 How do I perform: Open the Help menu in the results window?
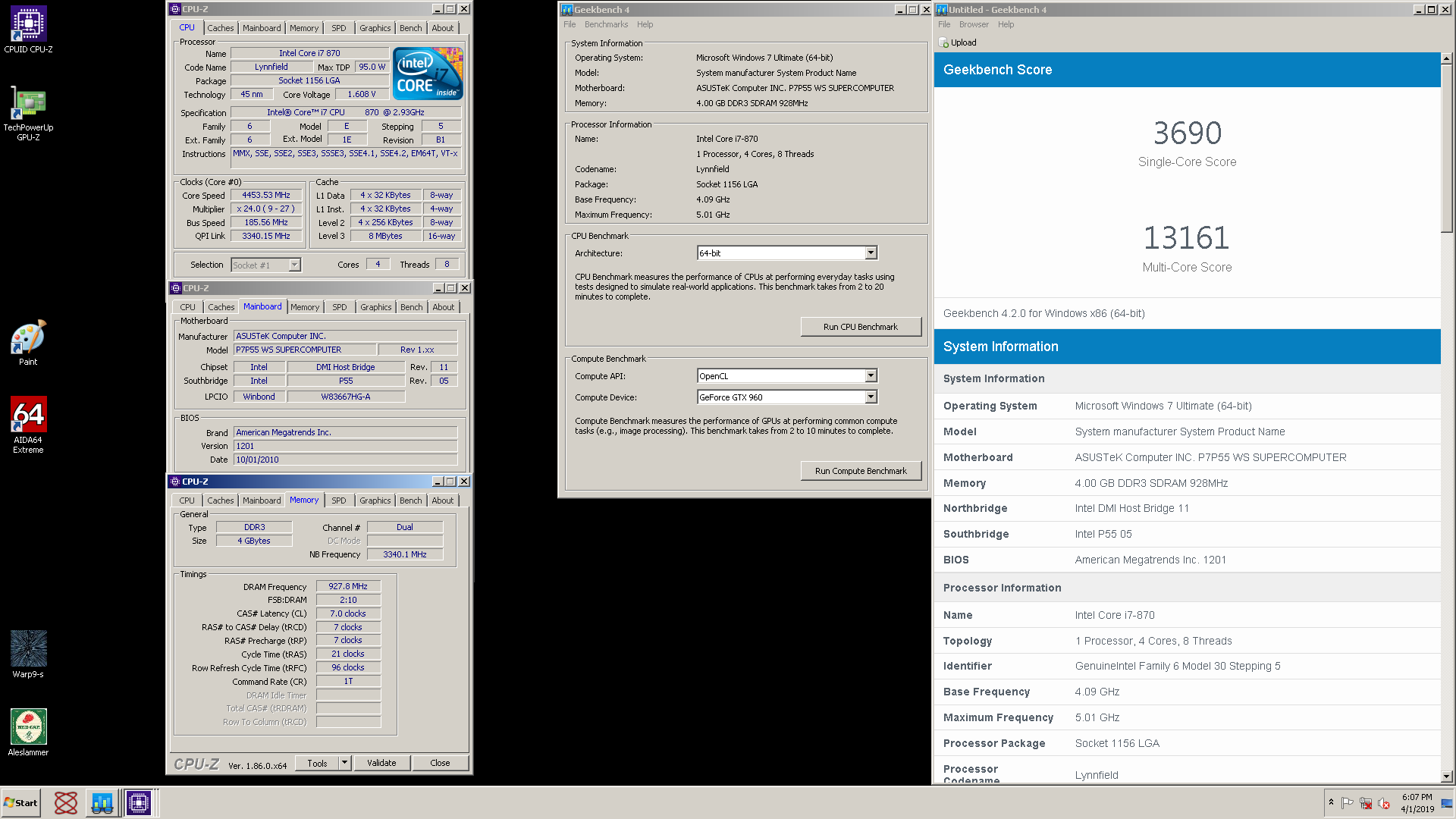pyautogui.click(x=1006, y=24)
